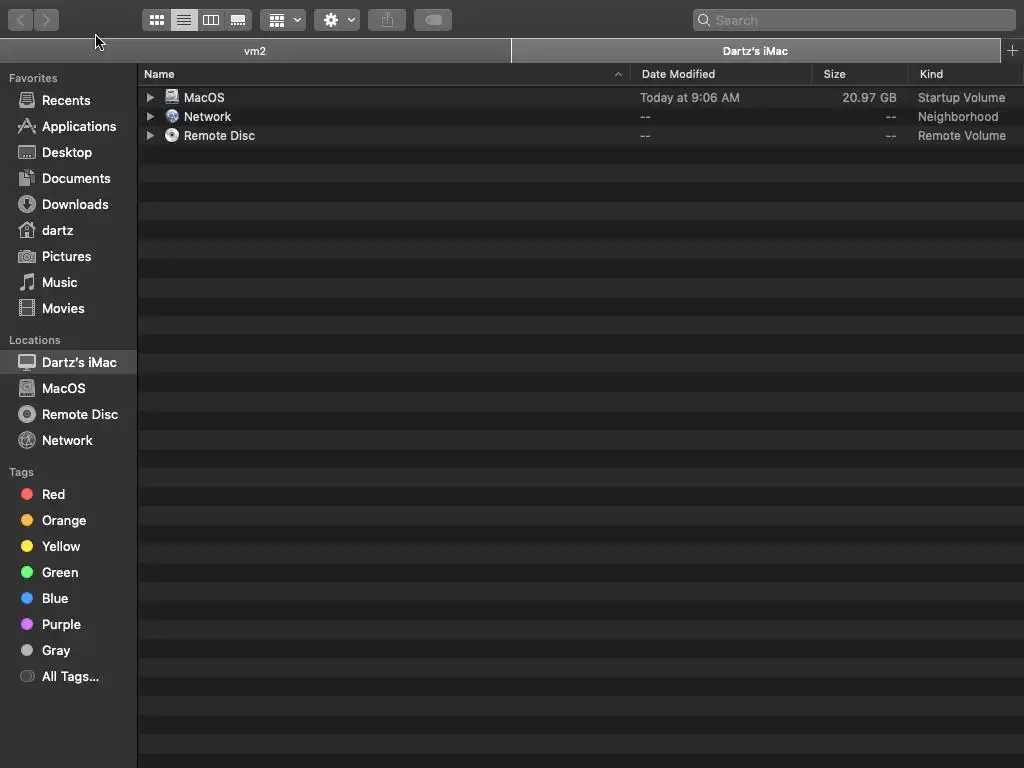Switch to column view
The height and width of the screenshot is (768, 1024).
point(211,20)
